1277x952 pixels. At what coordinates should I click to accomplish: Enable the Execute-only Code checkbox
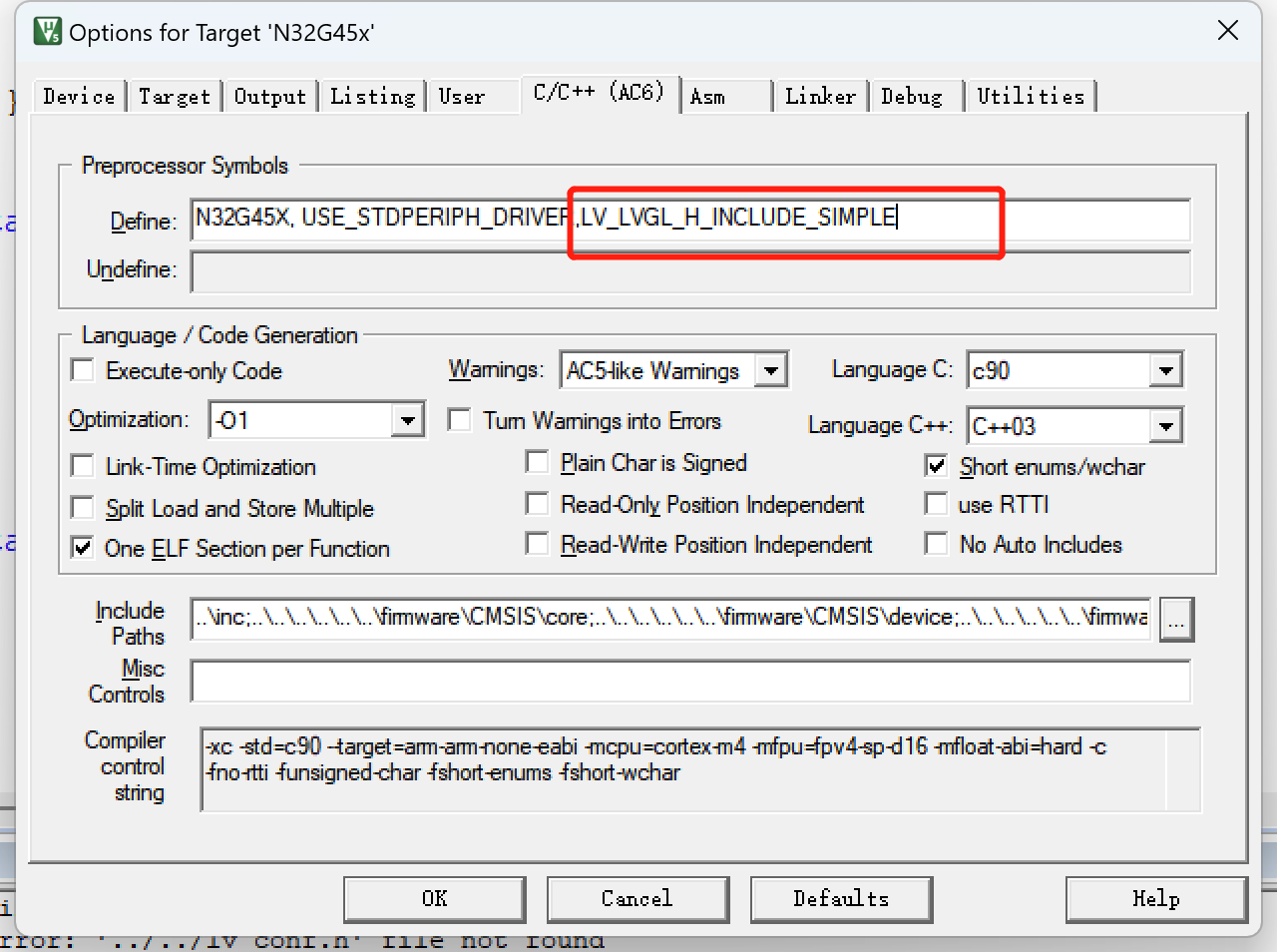pos(83,371)
